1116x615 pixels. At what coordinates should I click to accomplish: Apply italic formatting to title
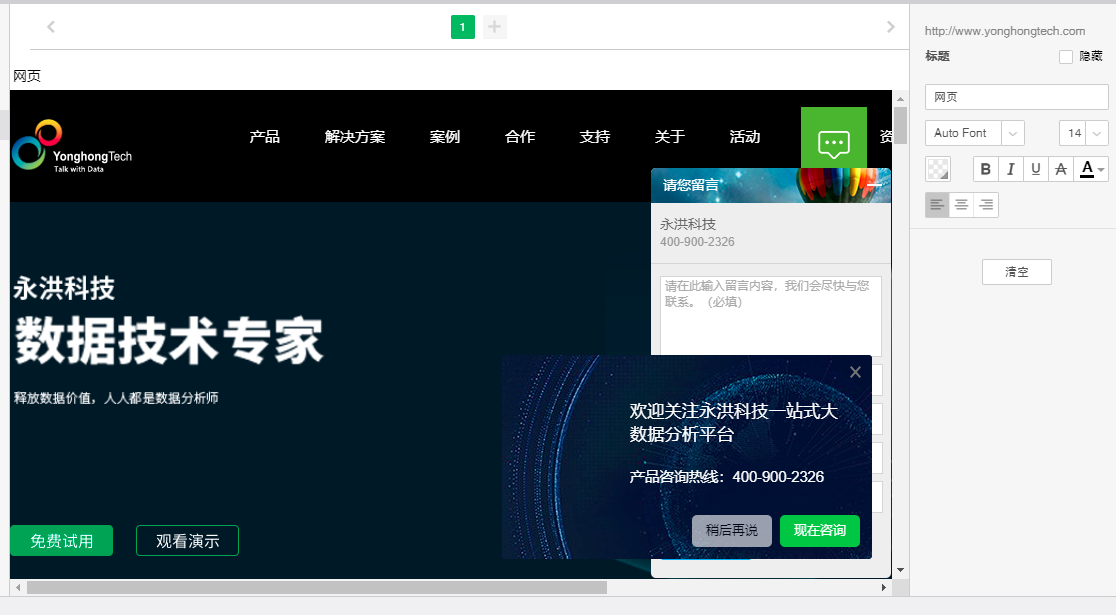[1011, 169]
